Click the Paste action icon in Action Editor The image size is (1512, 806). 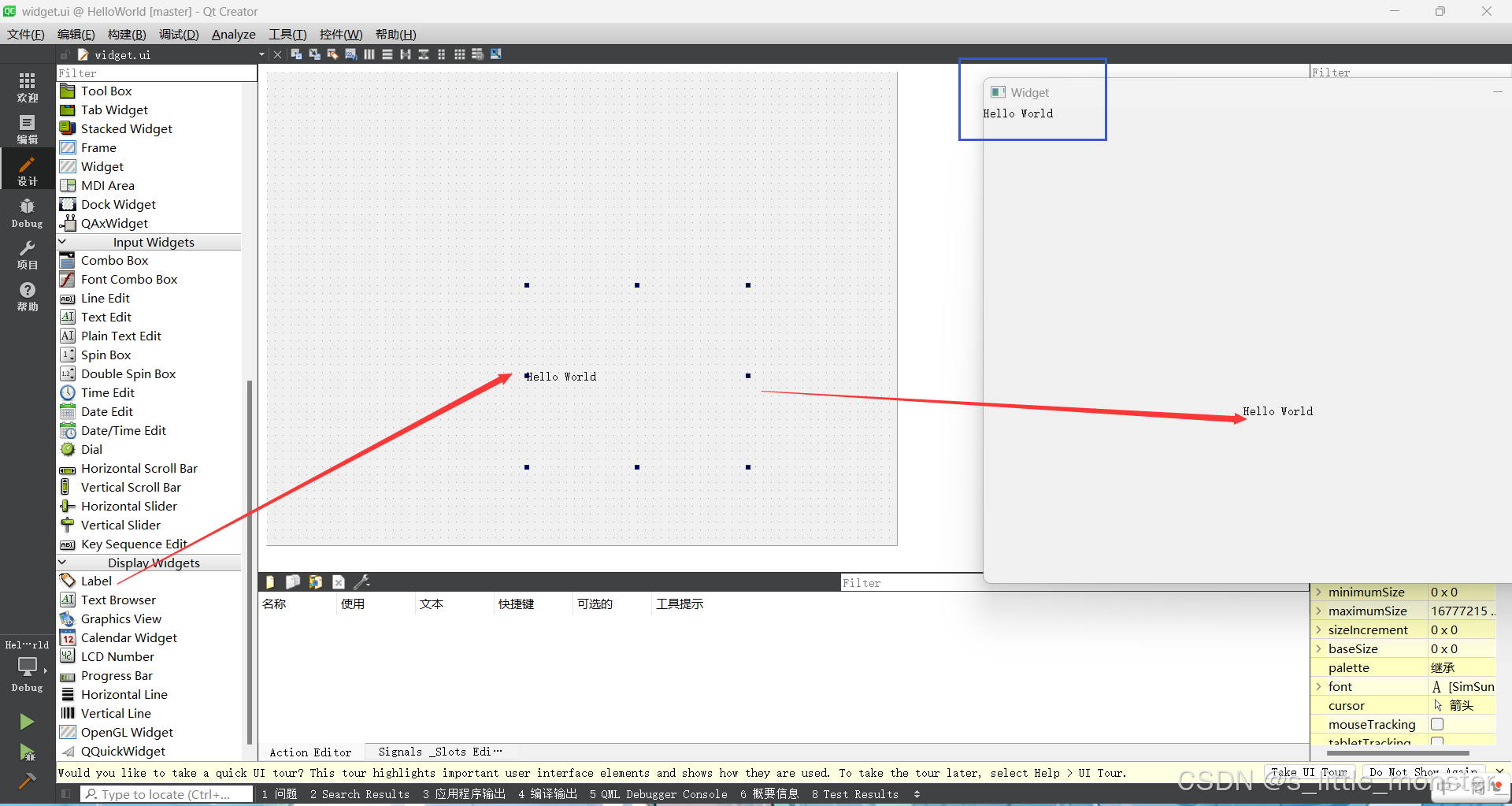click(315, 582)
